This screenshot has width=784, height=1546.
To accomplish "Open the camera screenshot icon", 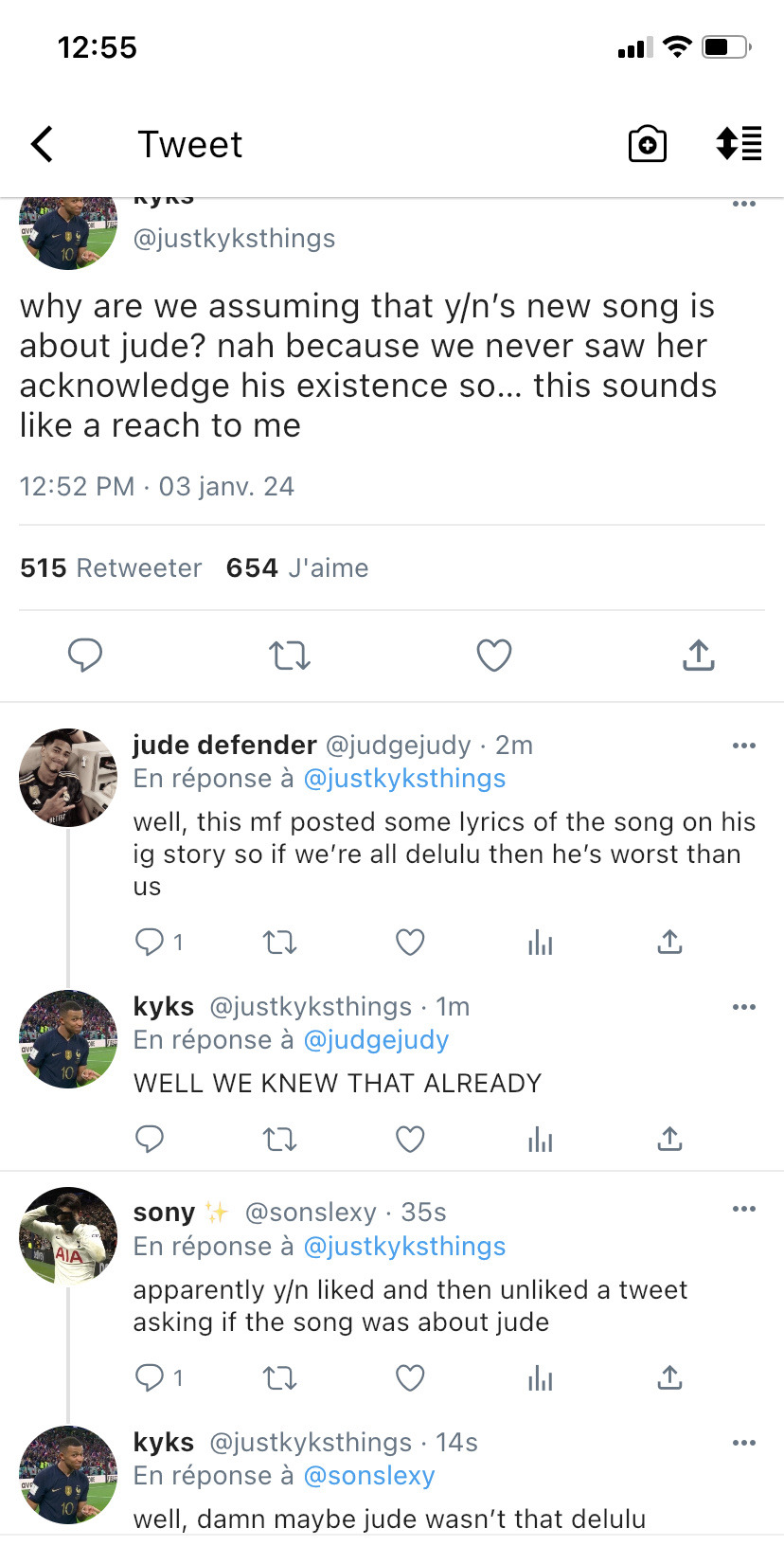I will [x=648, y=145].
